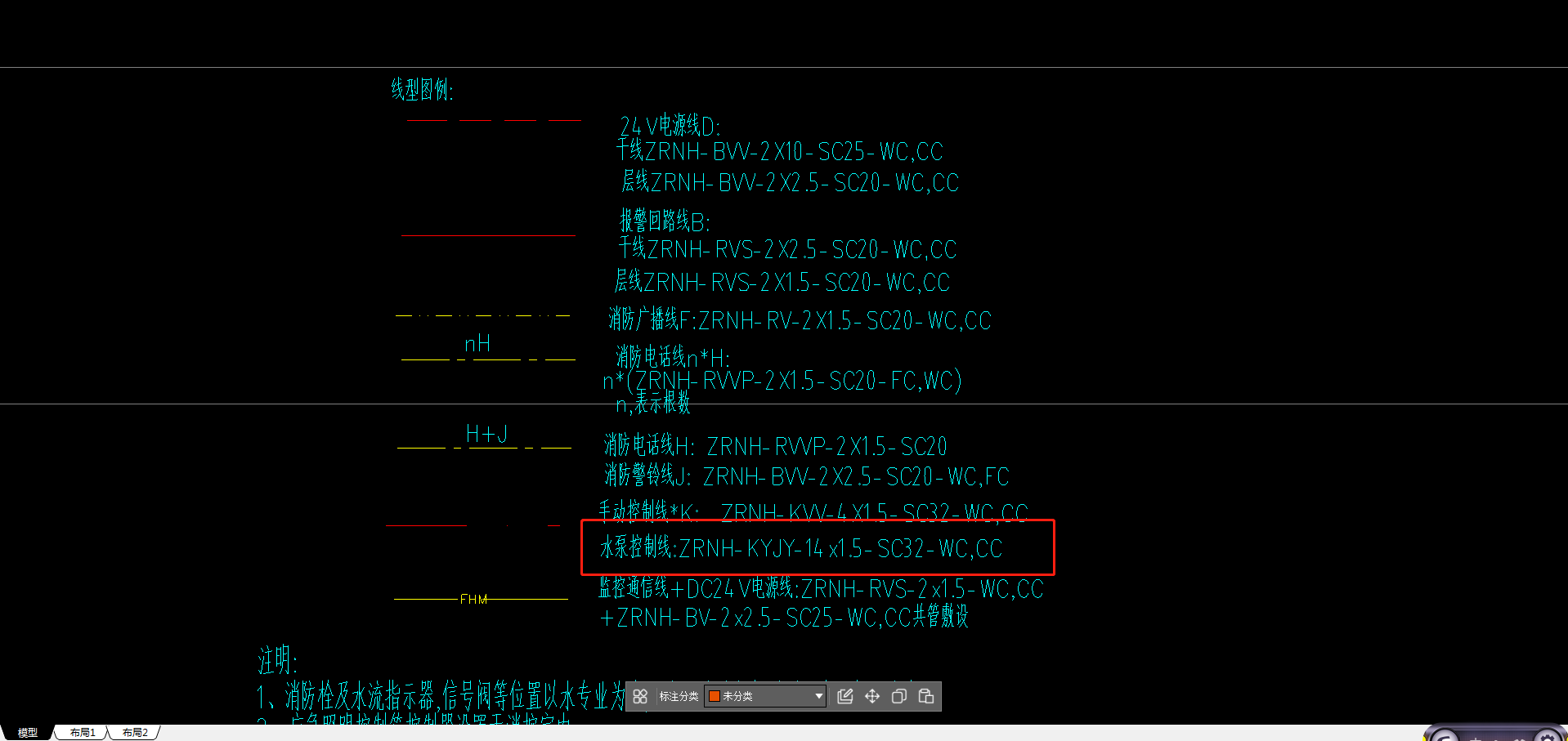Switch to the 模型 tab
1568x741 pixels.
(28, 733)
